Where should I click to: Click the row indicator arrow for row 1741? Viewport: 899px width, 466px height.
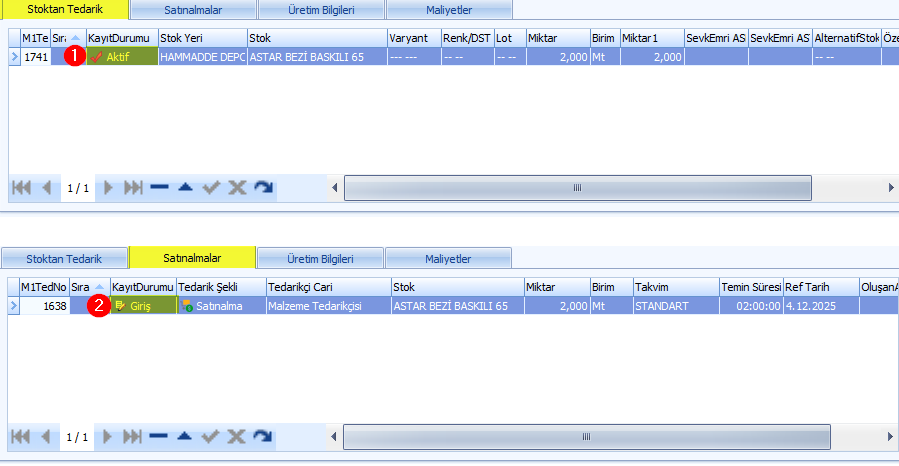(x=14, y=57)
